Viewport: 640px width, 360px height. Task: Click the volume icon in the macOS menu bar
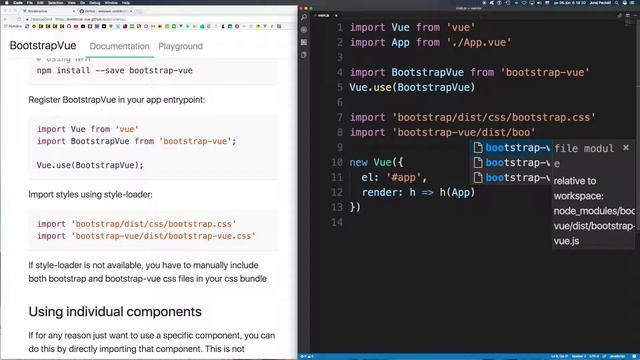coord(539,2)
